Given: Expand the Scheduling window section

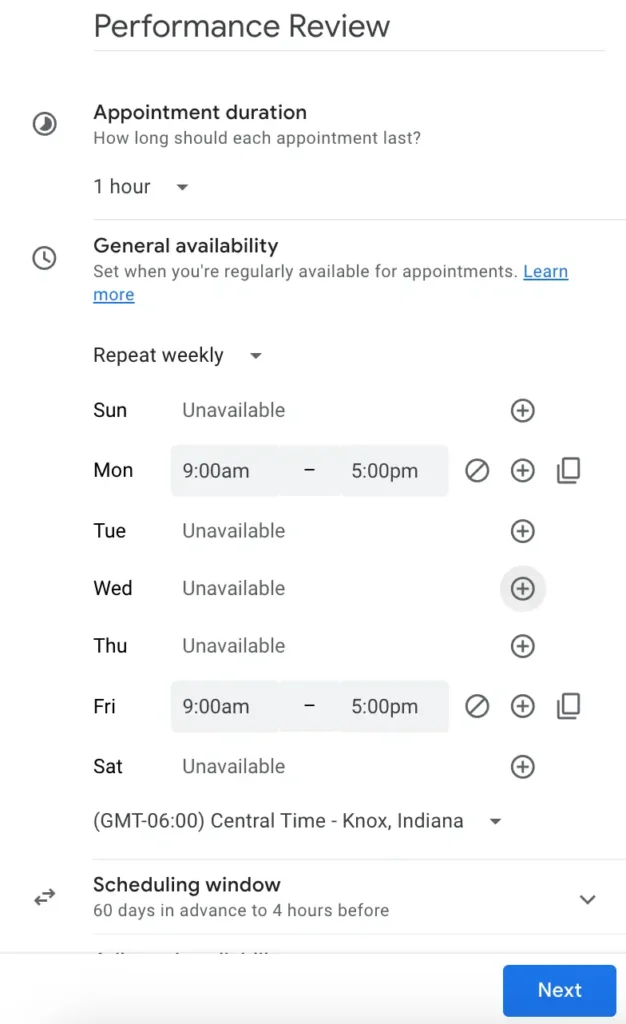Looking at the screenshot, I should click(x=587, y=899).
